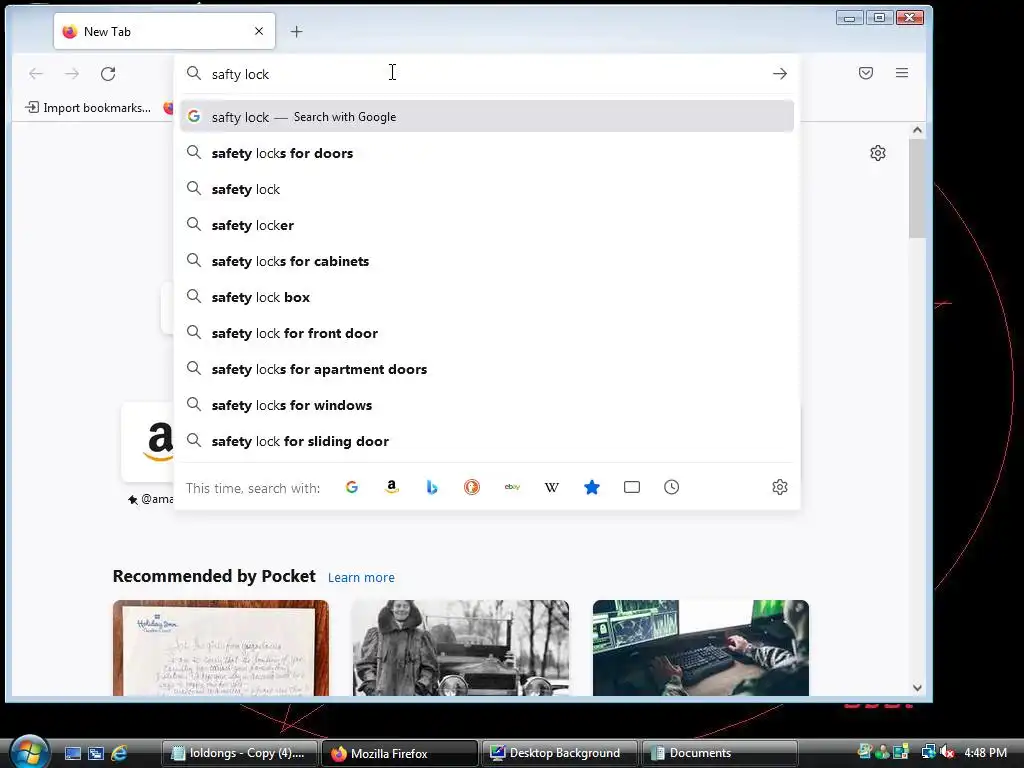
Task: Search this time with eBay icon
Action: click(512, 487)
